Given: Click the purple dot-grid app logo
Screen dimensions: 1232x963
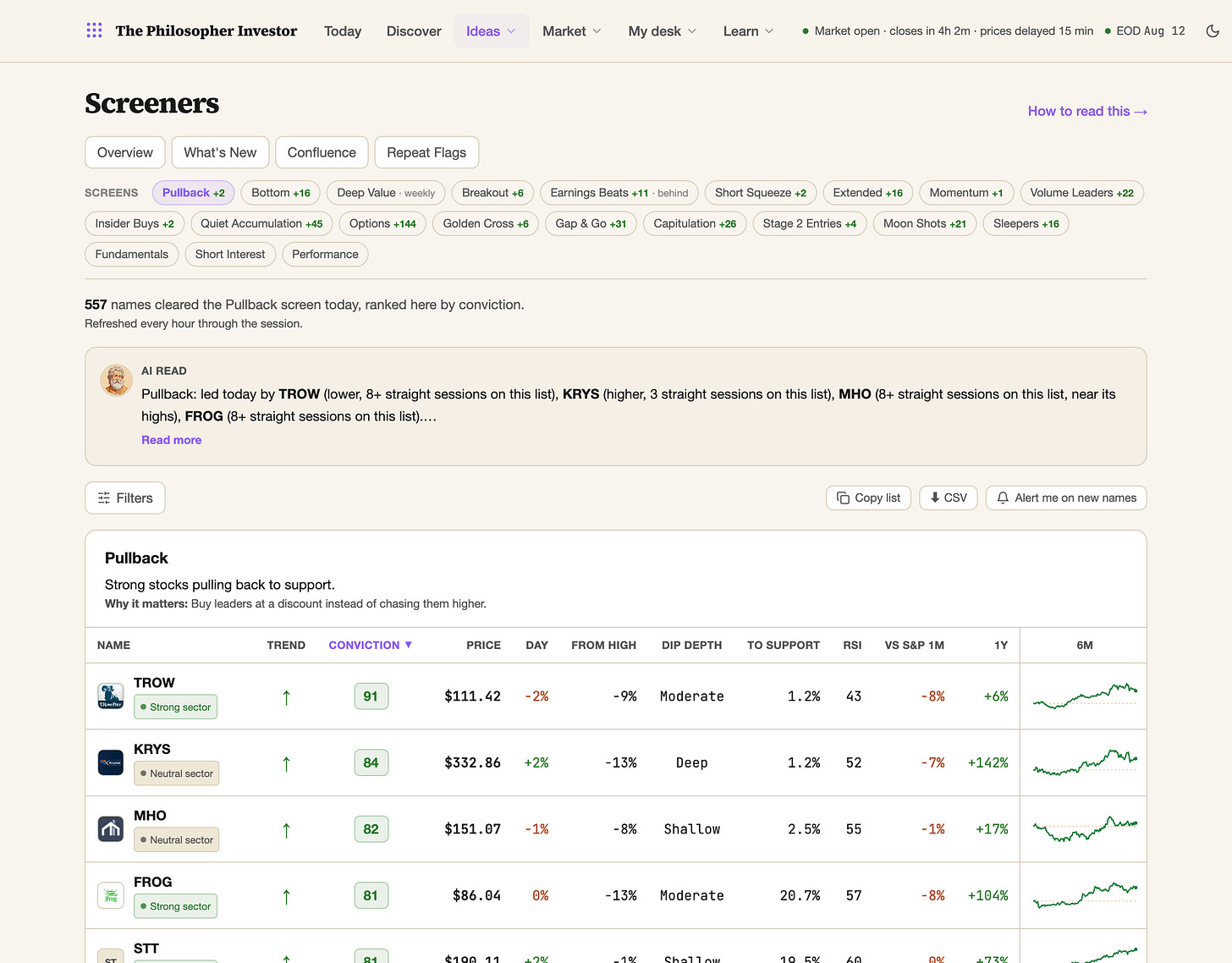Looking at the screenshot, I should [x=94, y=30].
